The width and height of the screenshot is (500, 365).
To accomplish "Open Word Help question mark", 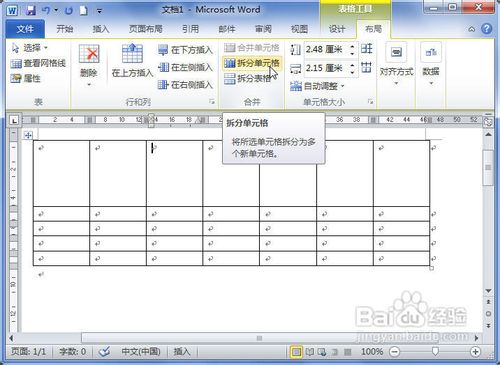I will 486,29.
